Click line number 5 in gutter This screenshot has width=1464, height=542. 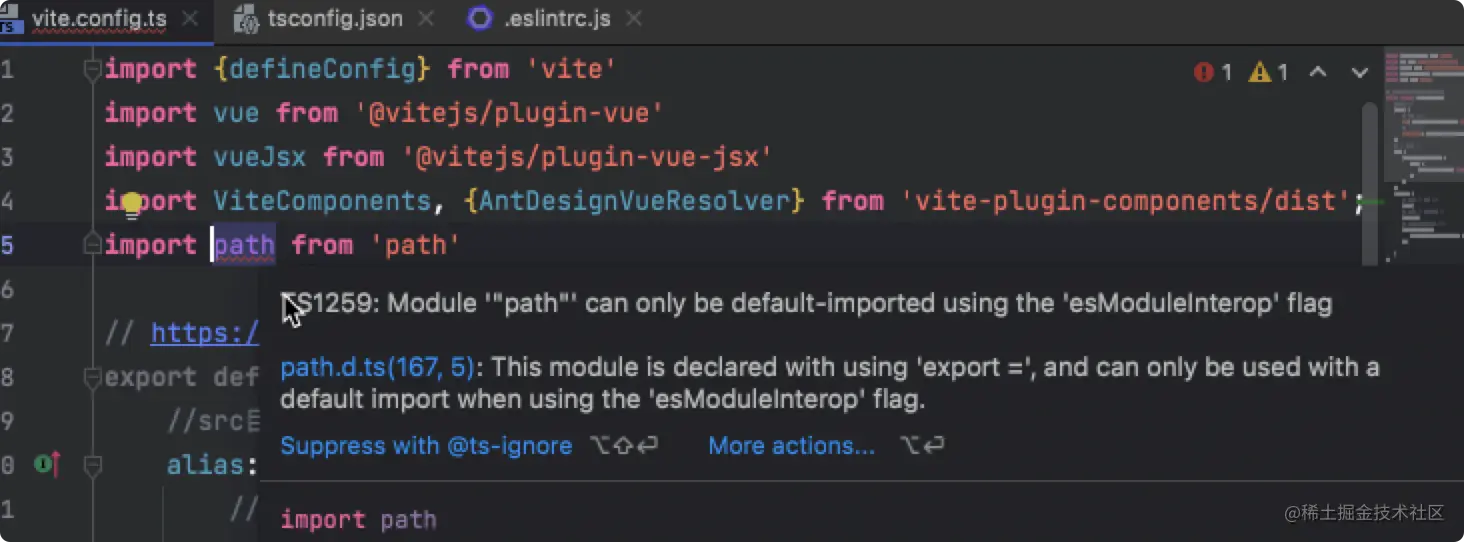click(x=7, y=245)
